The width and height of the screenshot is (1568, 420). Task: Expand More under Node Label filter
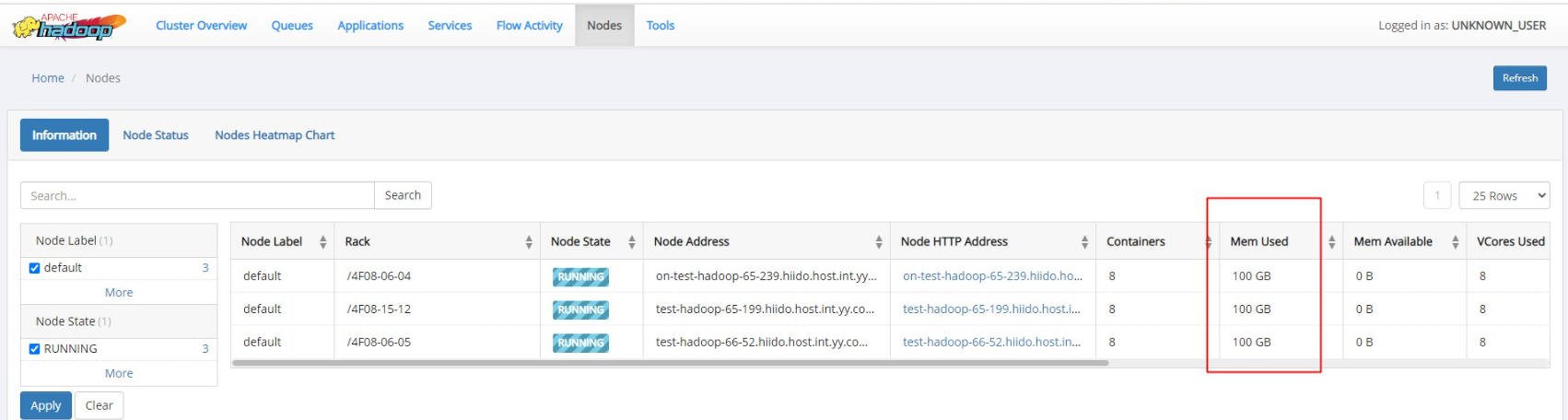click(119, 292)
